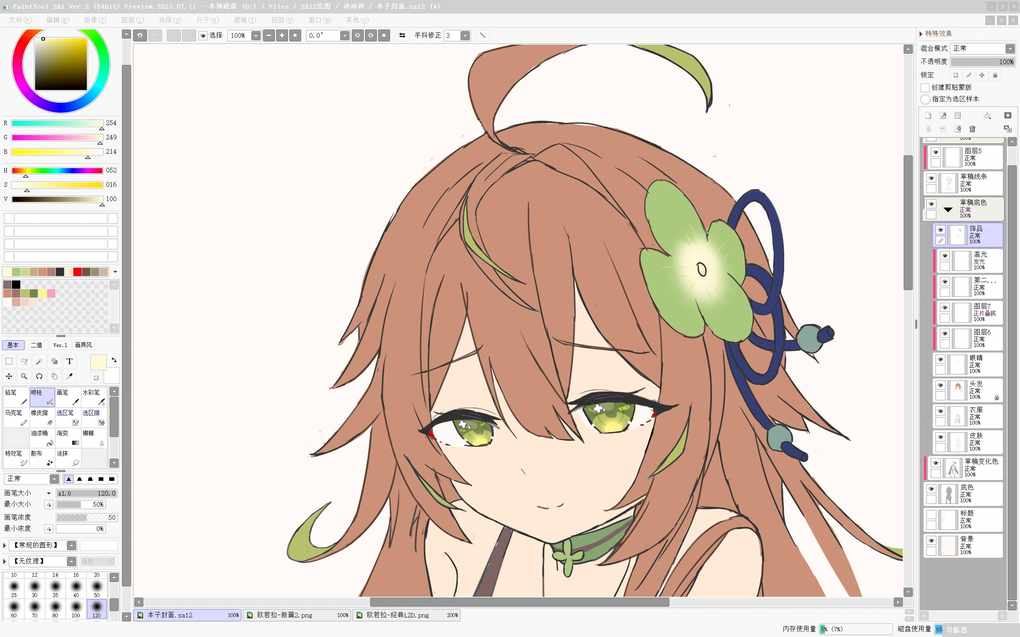Switch to 欧若拉-经典L2D.png document tab
This screenshot has width=1020, height=637.
point(406,615)
